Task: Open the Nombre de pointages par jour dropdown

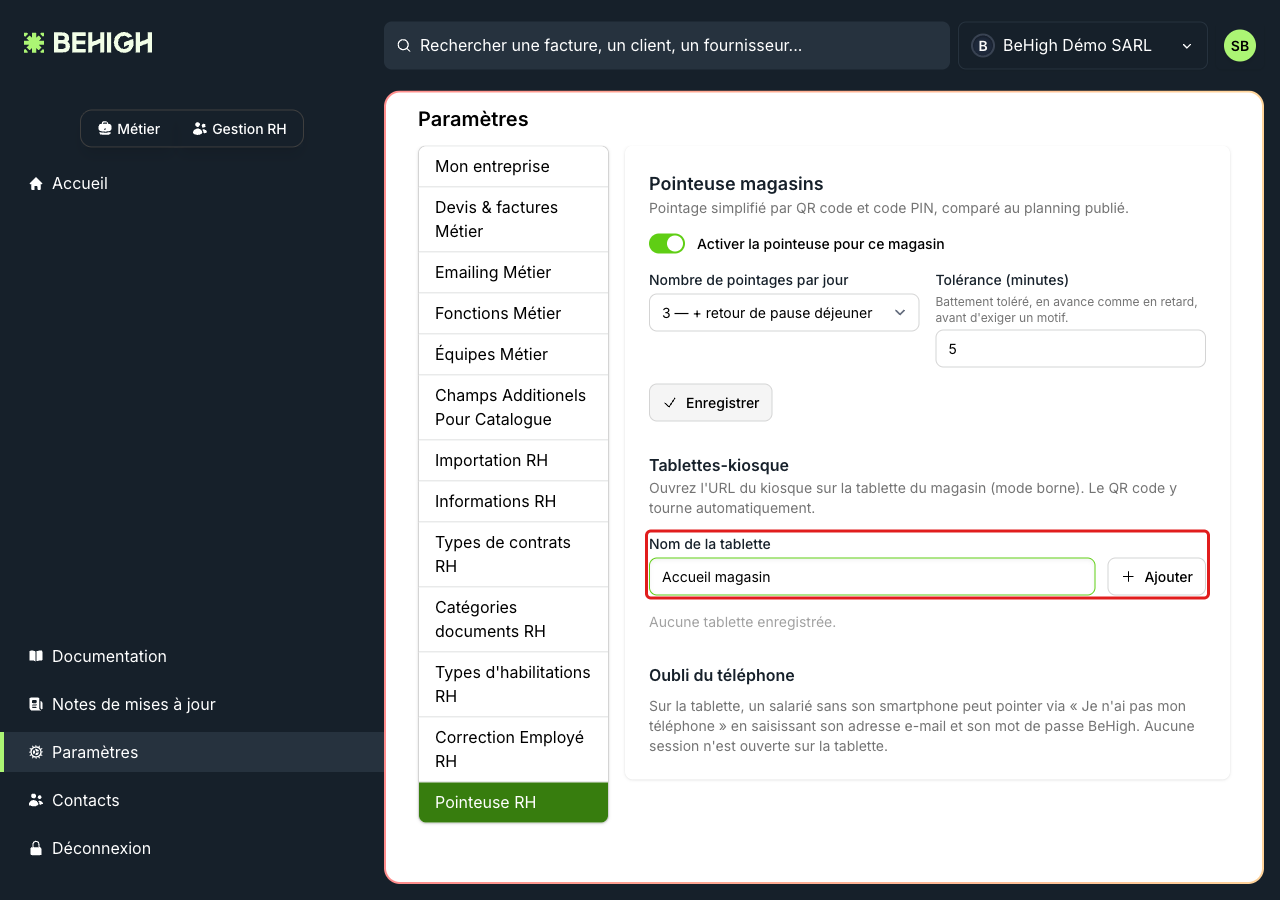Action: click(x=784, y=313)
